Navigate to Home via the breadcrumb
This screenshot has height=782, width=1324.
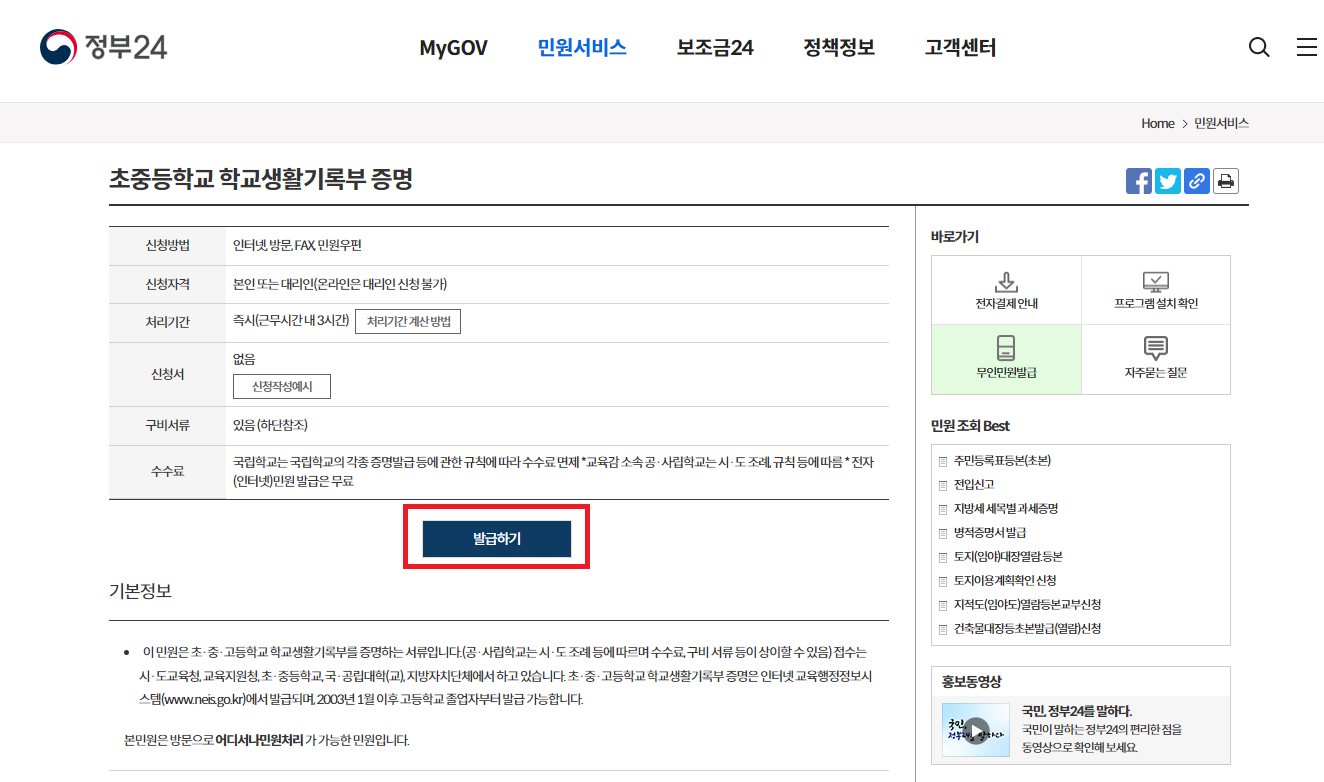(1157, 122)
